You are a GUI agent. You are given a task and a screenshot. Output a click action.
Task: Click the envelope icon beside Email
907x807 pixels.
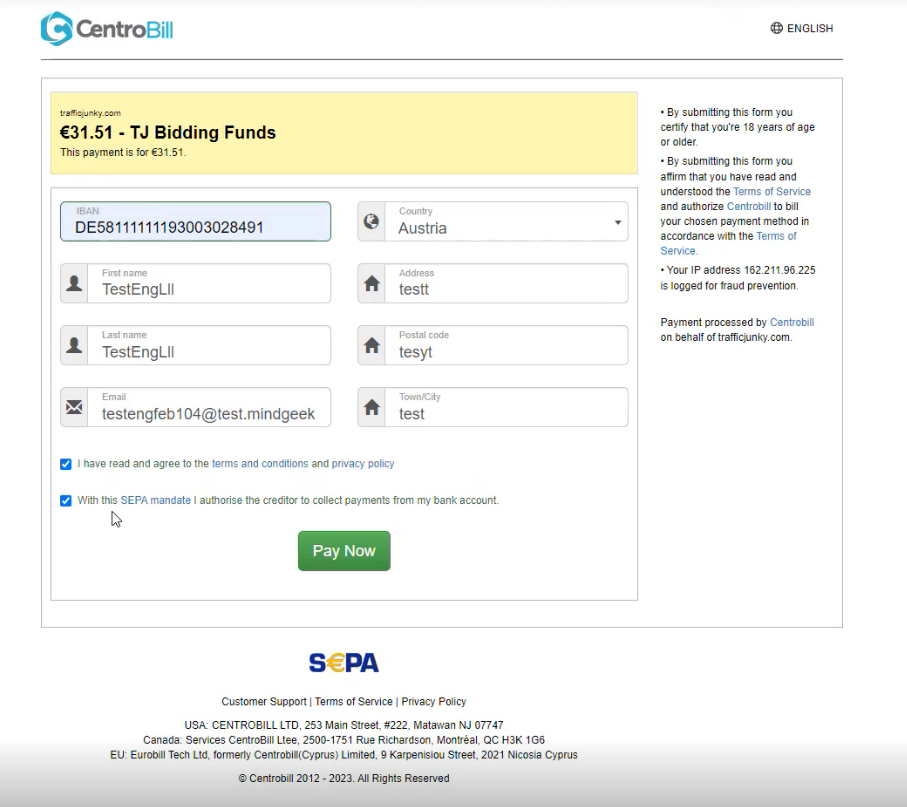pyautogui.click(x=74, y=407)
